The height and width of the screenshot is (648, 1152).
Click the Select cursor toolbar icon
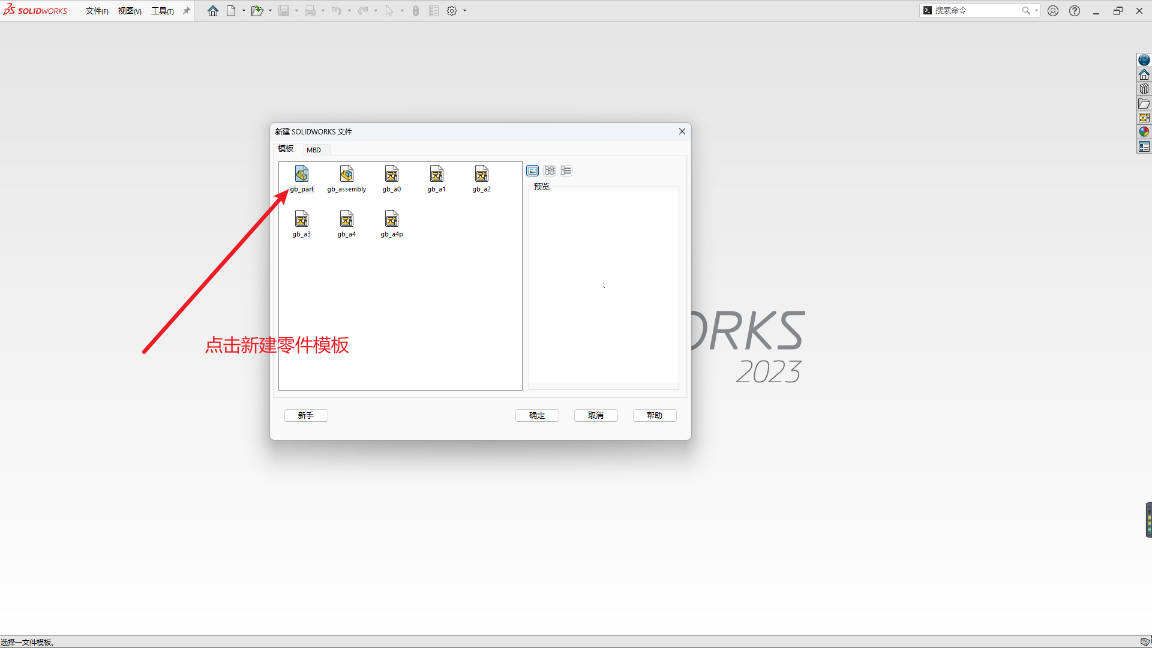[389, 11]
